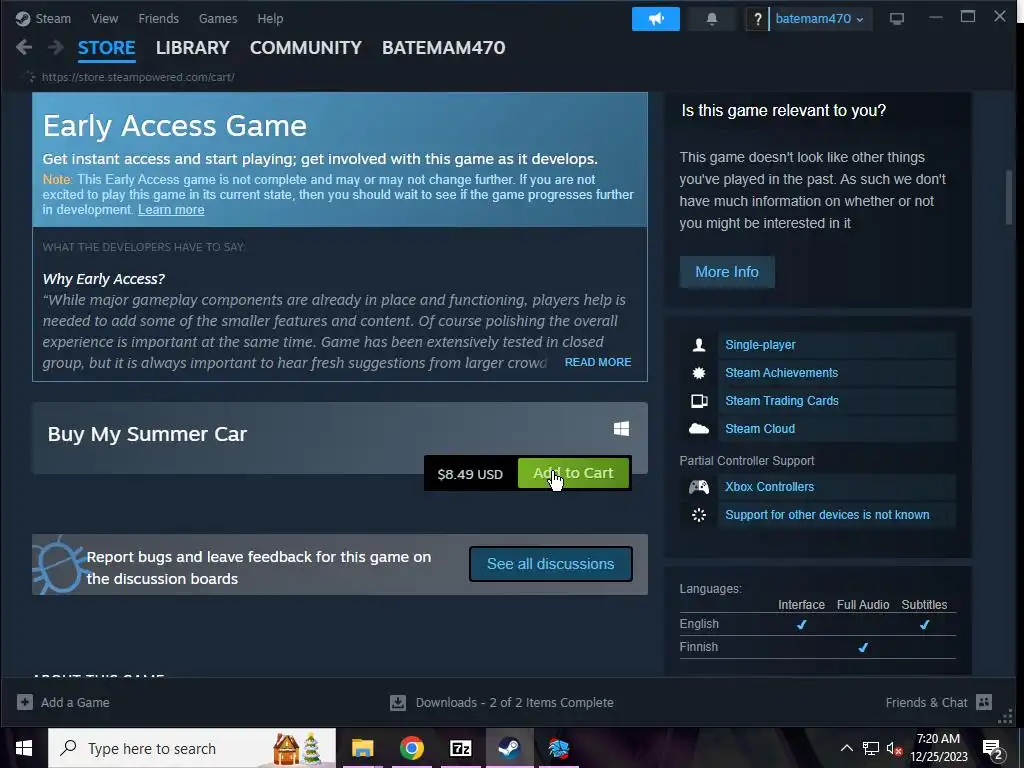Click the store URL address text

(x=138, y=77)
